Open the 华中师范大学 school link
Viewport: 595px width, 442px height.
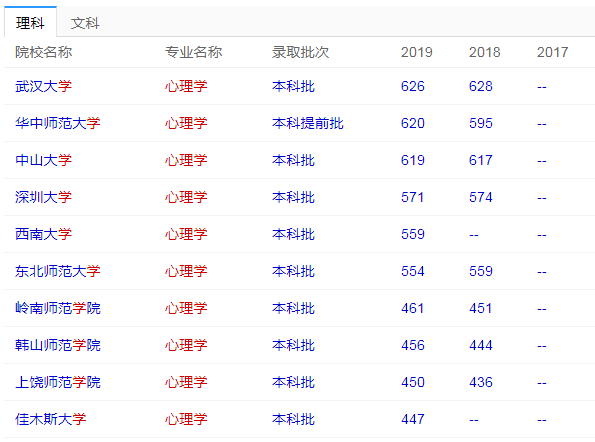tap(58, 123)
